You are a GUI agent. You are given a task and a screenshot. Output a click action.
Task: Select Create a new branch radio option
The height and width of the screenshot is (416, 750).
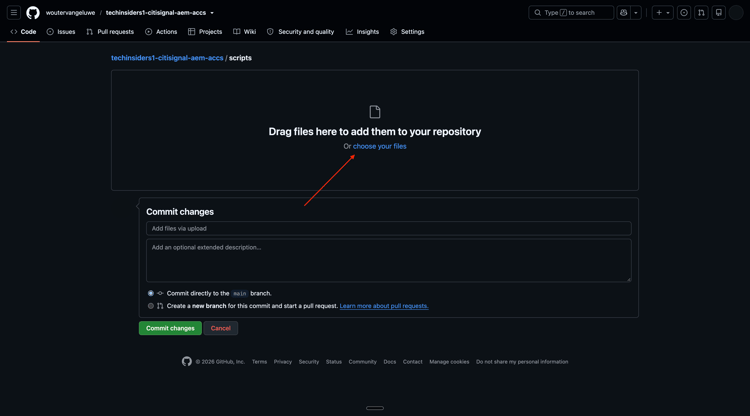point(151,306)
